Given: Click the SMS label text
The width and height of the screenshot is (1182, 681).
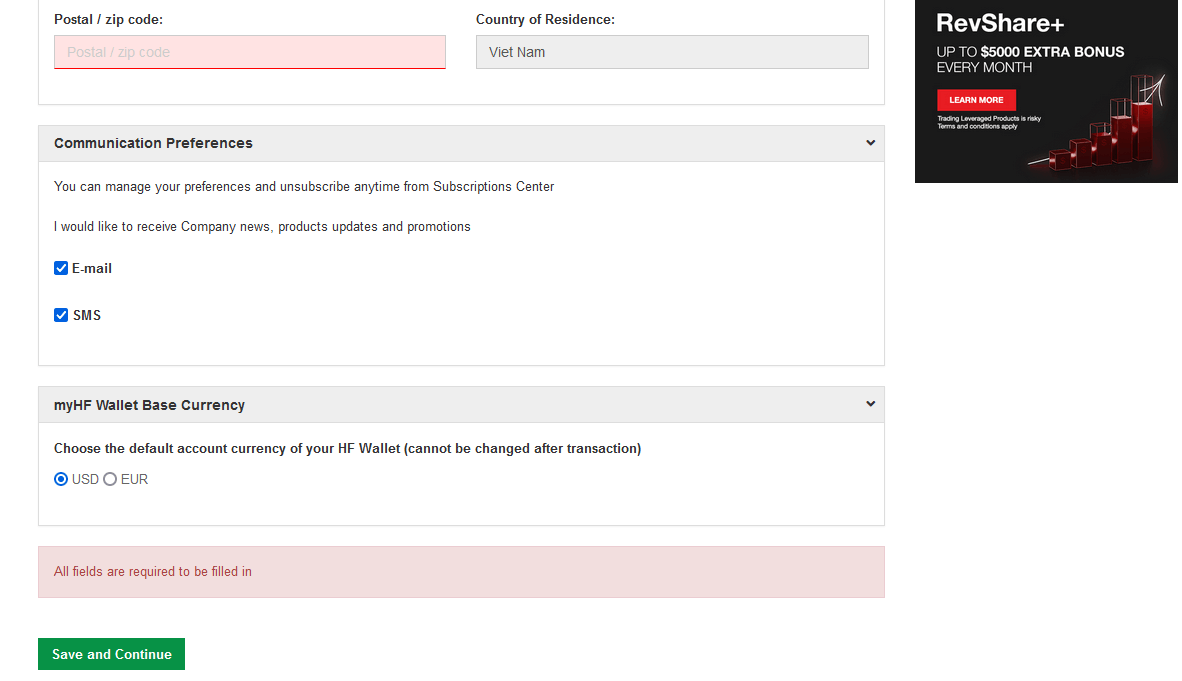Looking at the screenshot, I should (87, 315).
